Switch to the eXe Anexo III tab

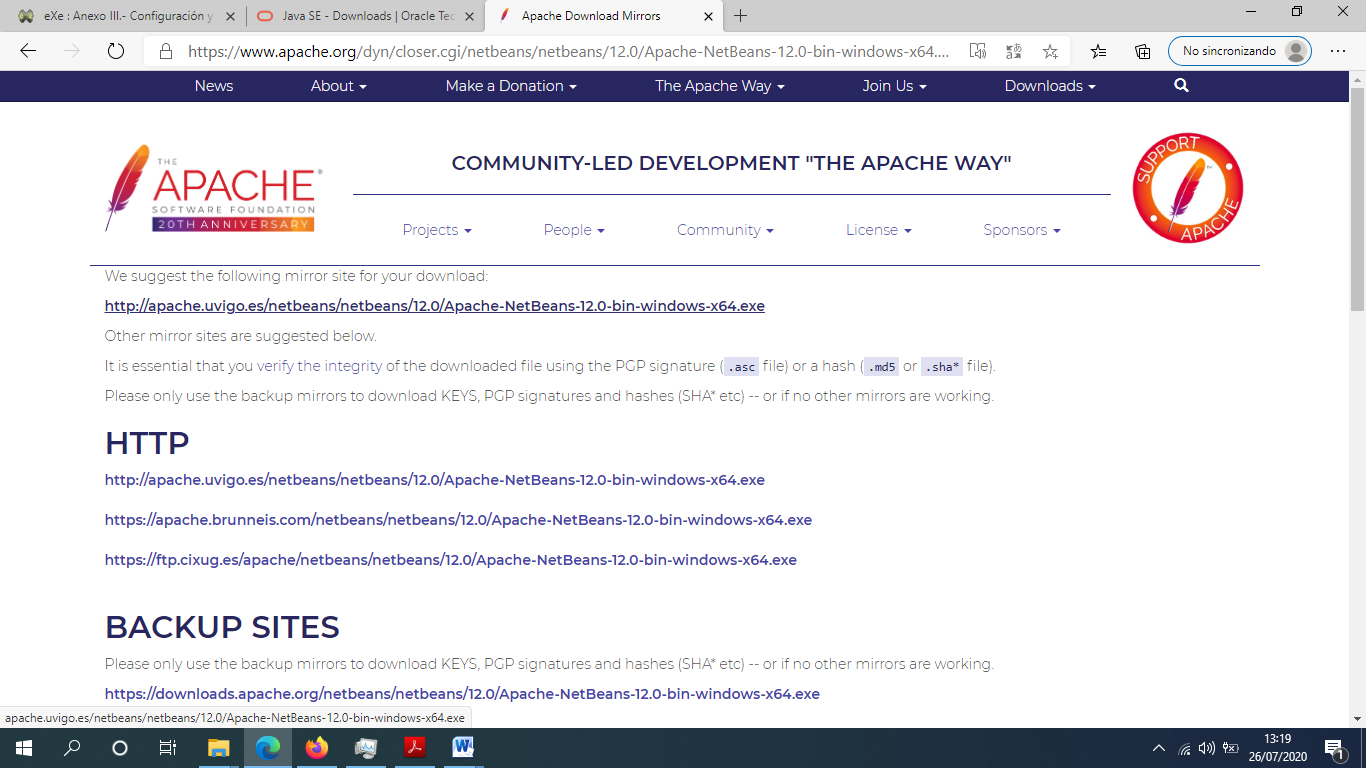click(x=124, y=16)
